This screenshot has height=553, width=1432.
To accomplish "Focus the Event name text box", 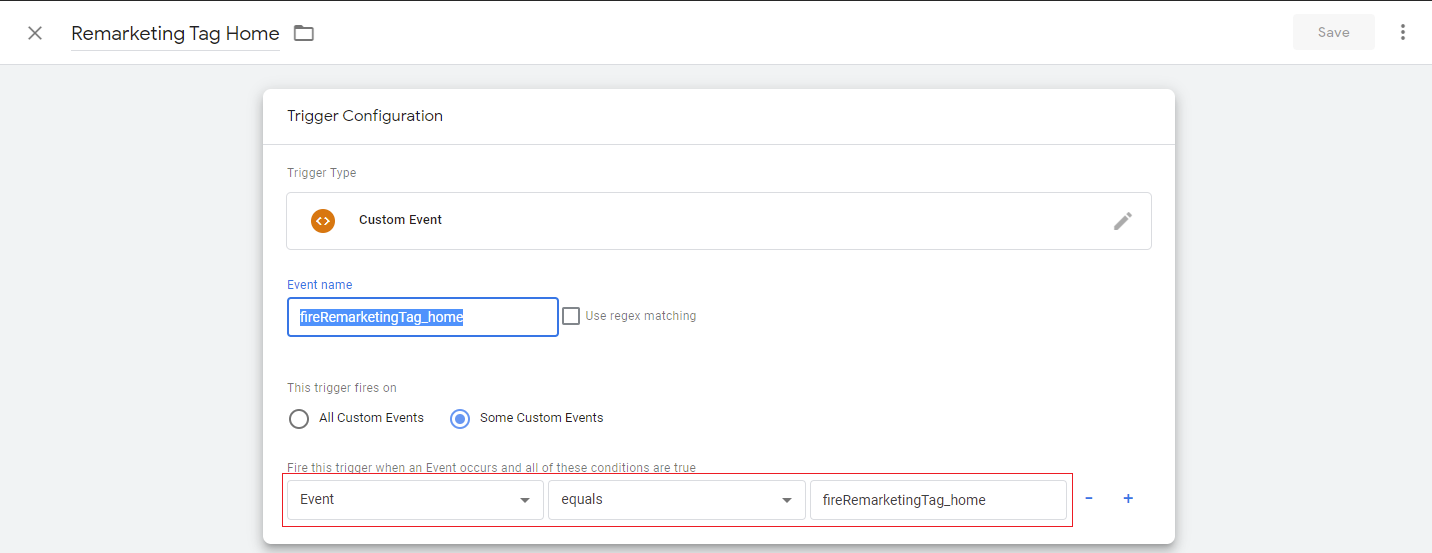I will click(422, 317).
